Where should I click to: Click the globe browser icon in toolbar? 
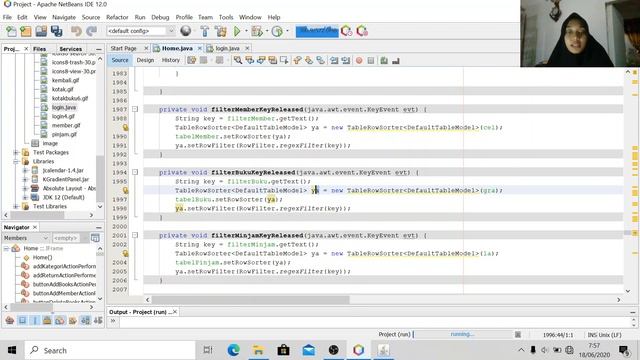tap(186, 31)
